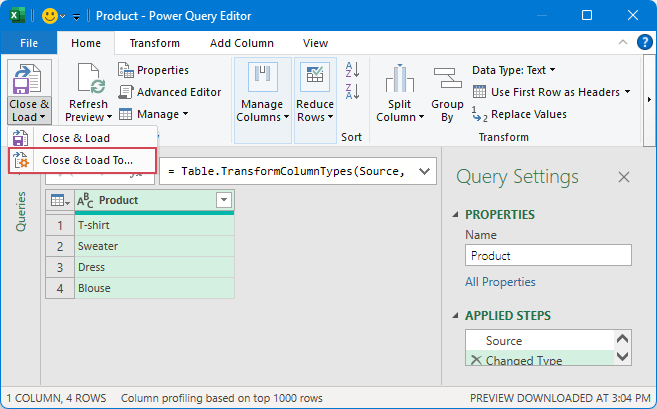Click the Split Column icon
Viewport: 657px width, 409px height.
[400, 80]
